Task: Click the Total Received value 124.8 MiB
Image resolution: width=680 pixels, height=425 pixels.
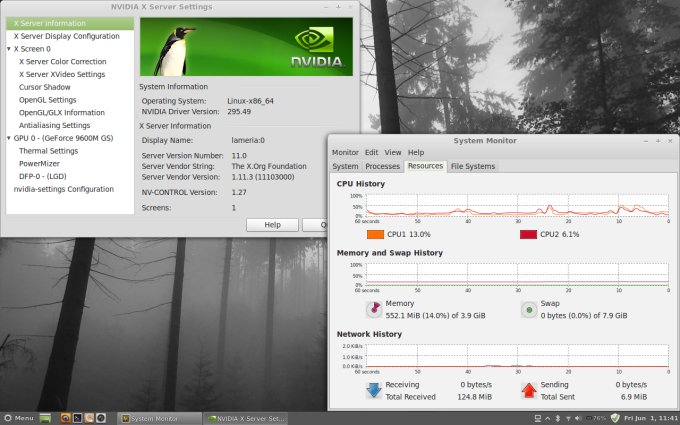Action: [474, 397]
